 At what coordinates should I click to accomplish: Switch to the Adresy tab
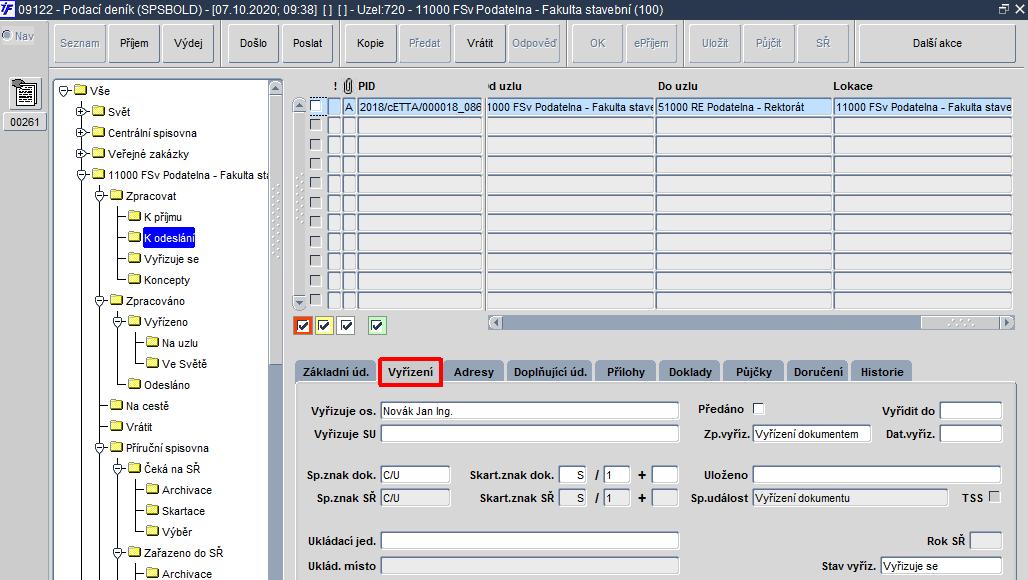473,372
